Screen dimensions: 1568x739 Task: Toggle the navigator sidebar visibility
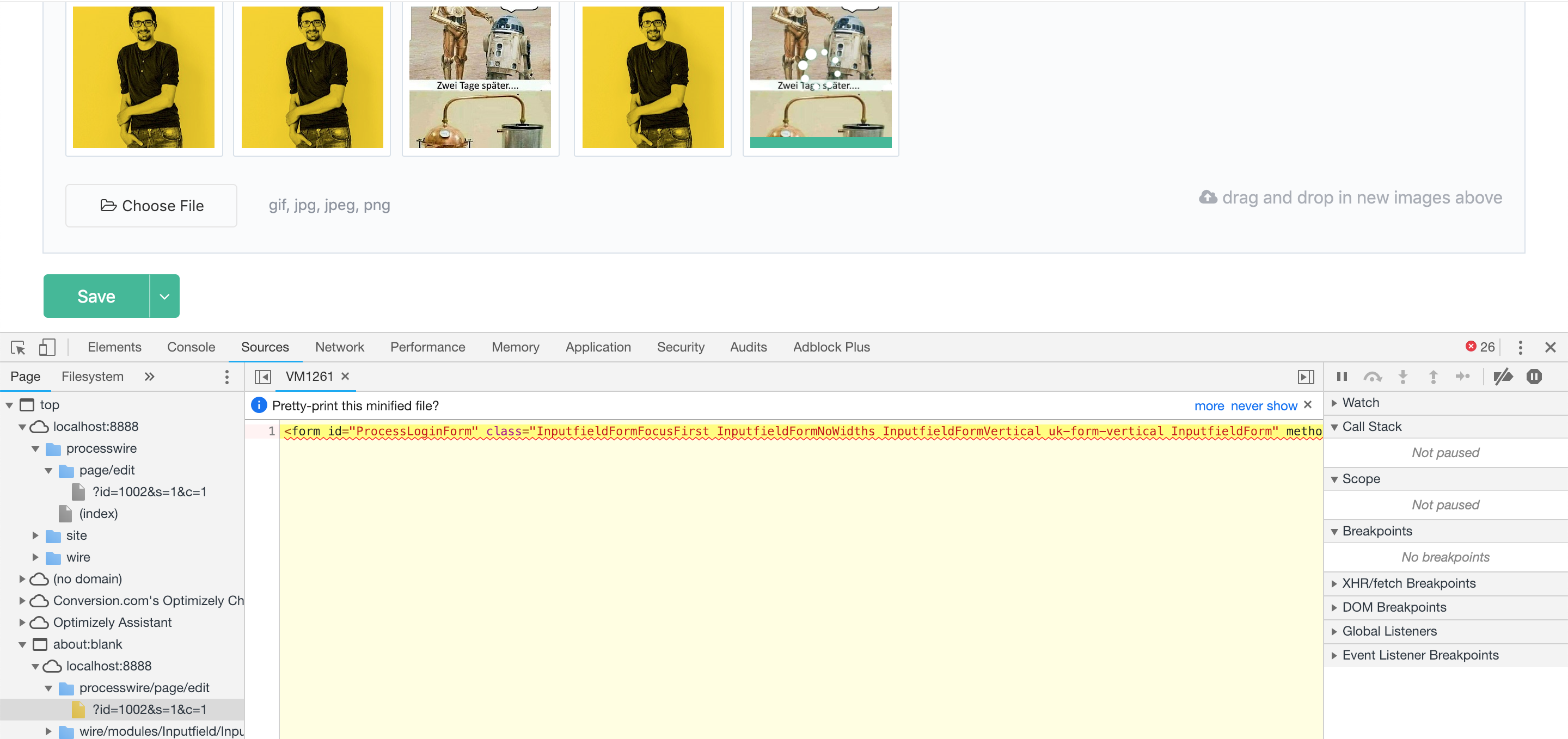(x=262, y=377)
